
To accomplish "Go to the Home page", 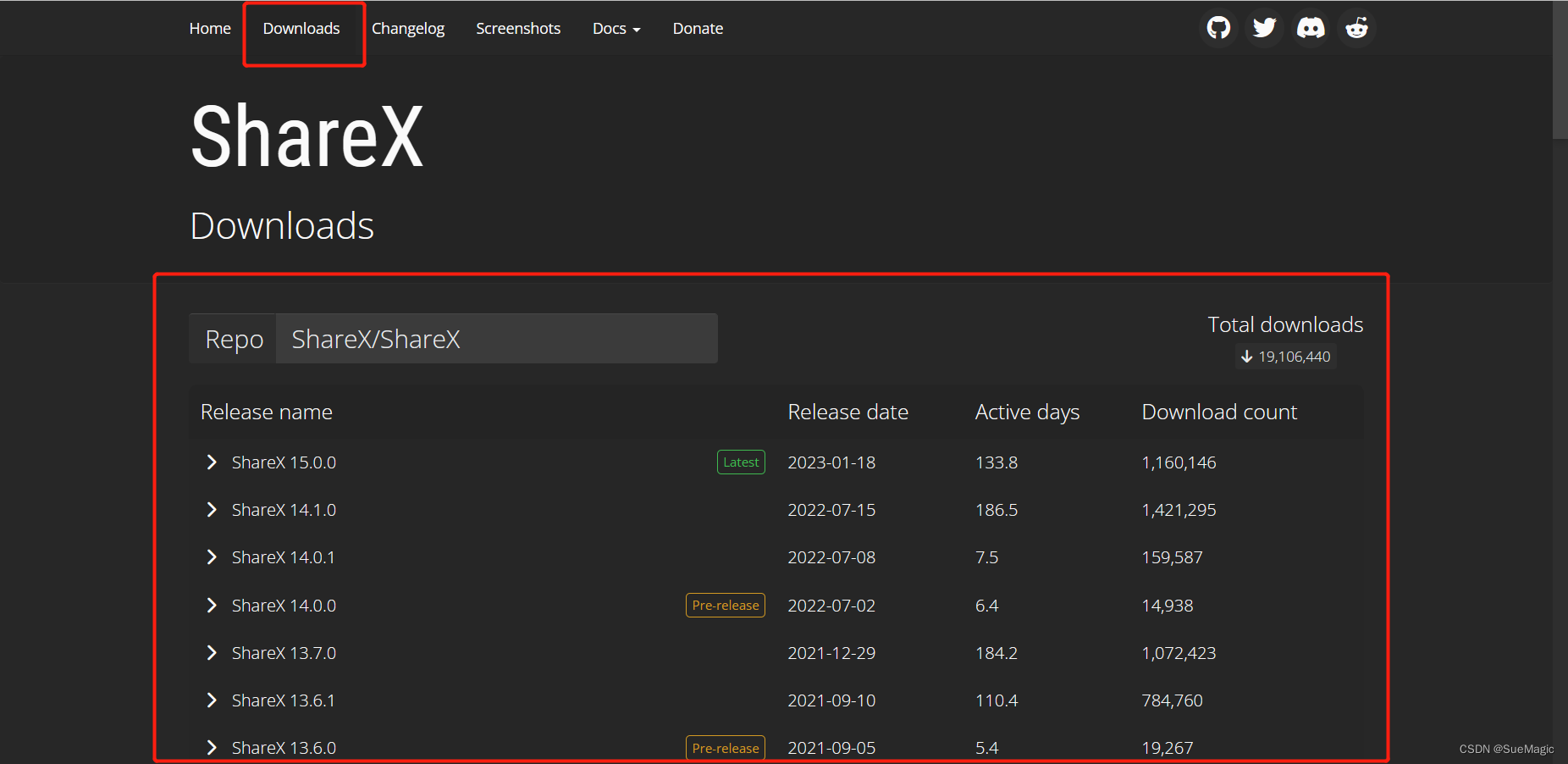I will pos(210,29).
